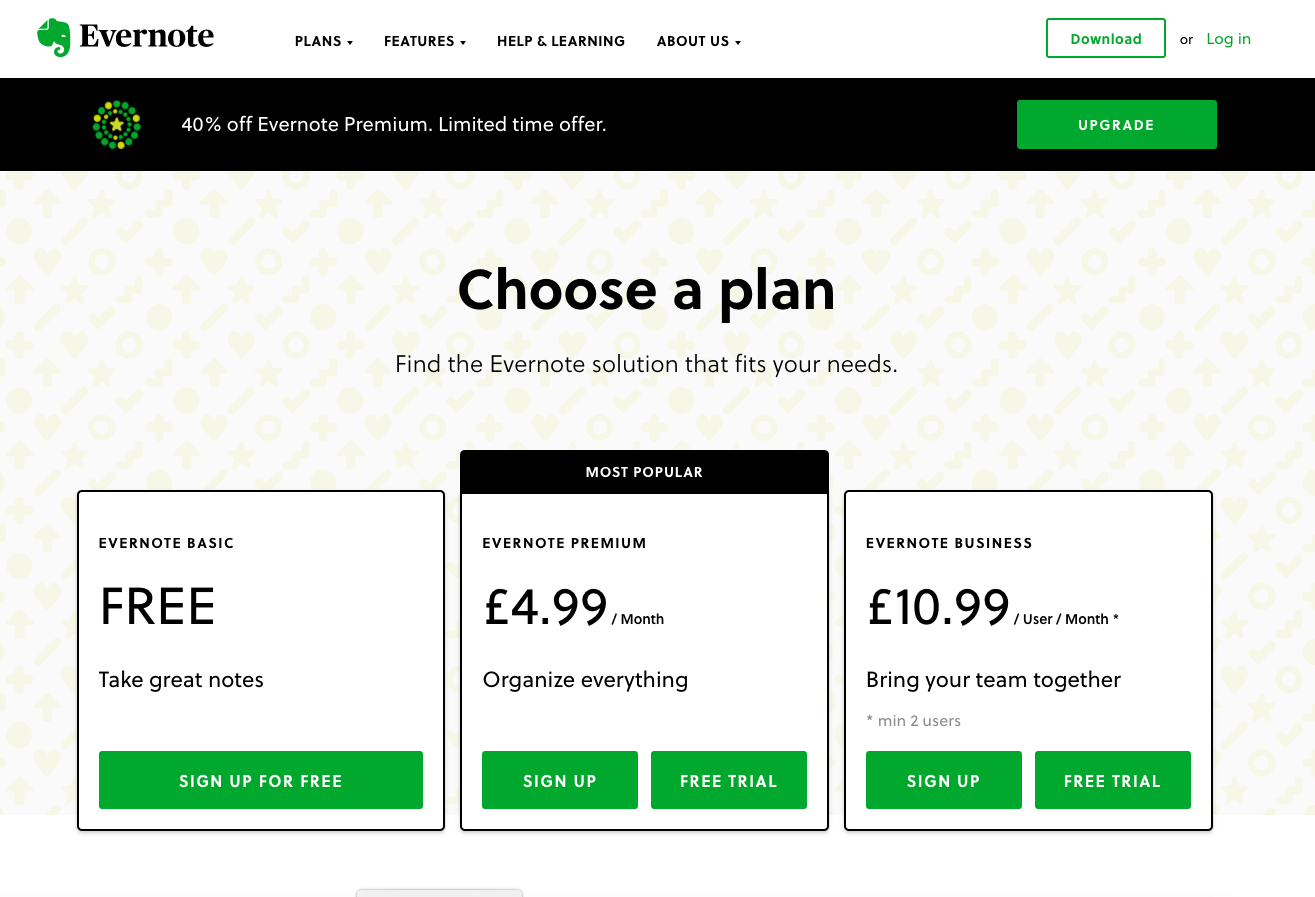
Task: Sign up for Evernote Premium
Action: point(559,780)
